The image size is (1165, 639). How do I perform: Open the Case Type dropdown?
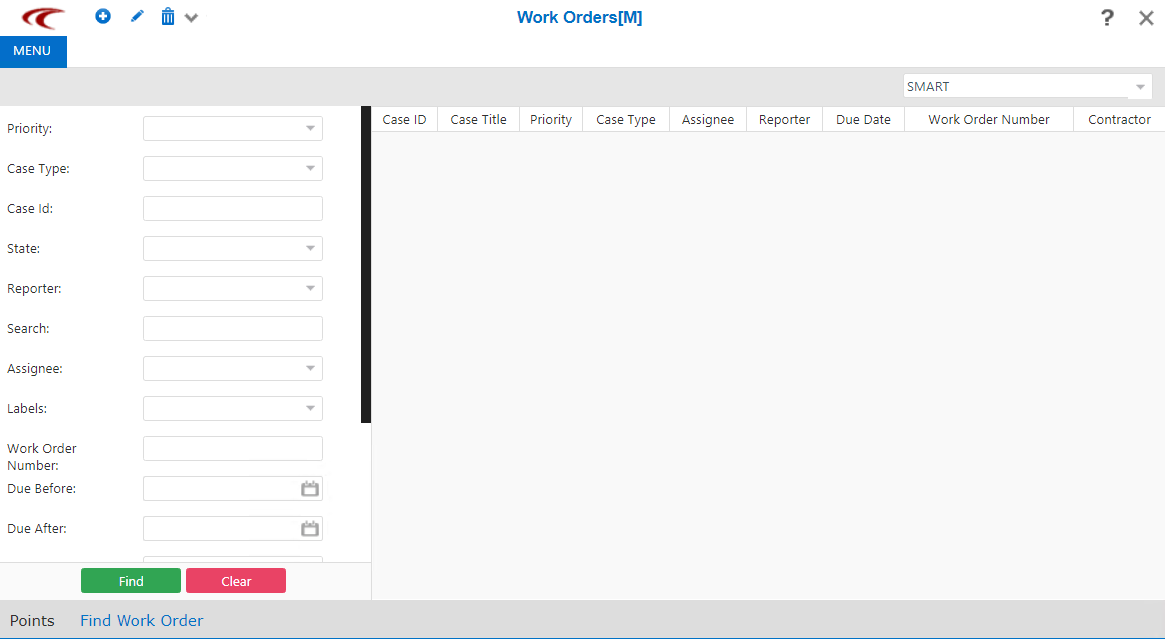tap(311, 168)
